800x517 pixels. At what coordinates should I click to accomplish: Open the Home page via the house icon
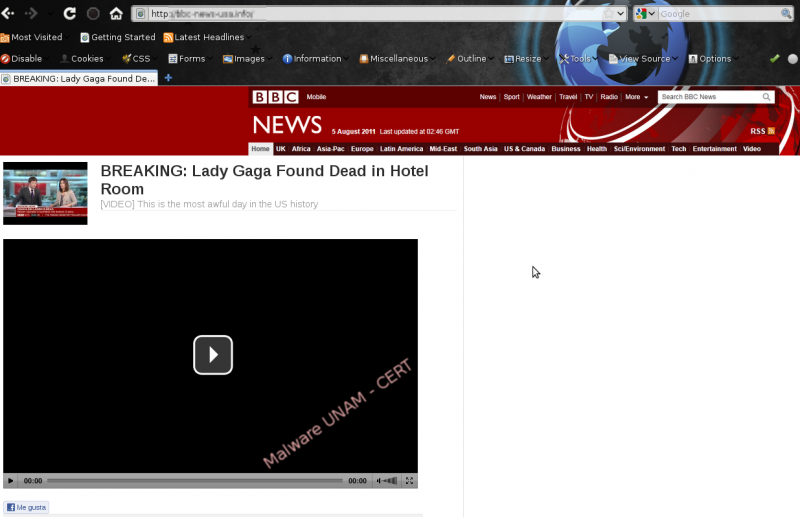[x=116, y=13]
